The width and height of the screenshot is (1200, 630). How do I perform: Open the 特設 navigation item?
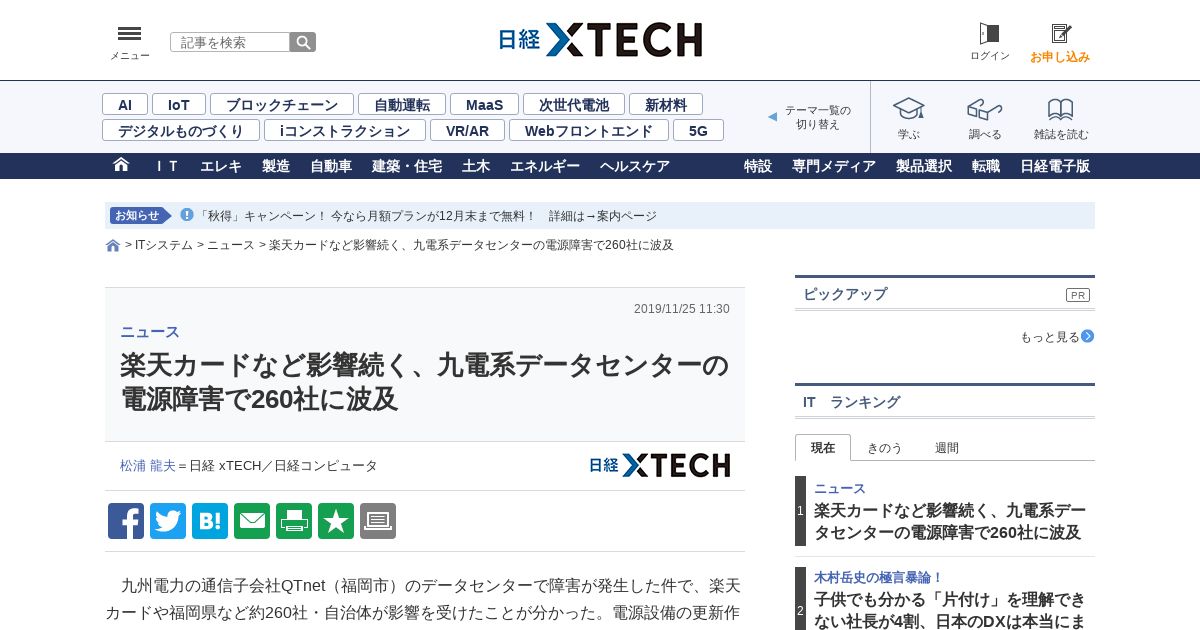coord(758,166)
